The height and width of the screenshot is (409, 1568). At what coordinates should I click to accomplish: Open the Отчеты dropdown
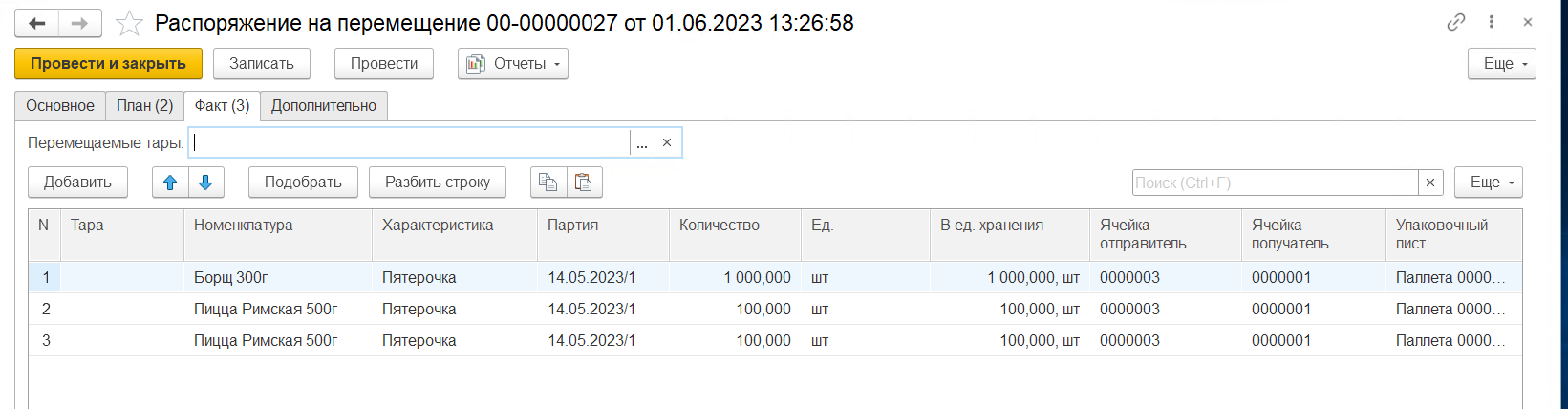pos(513,64)
